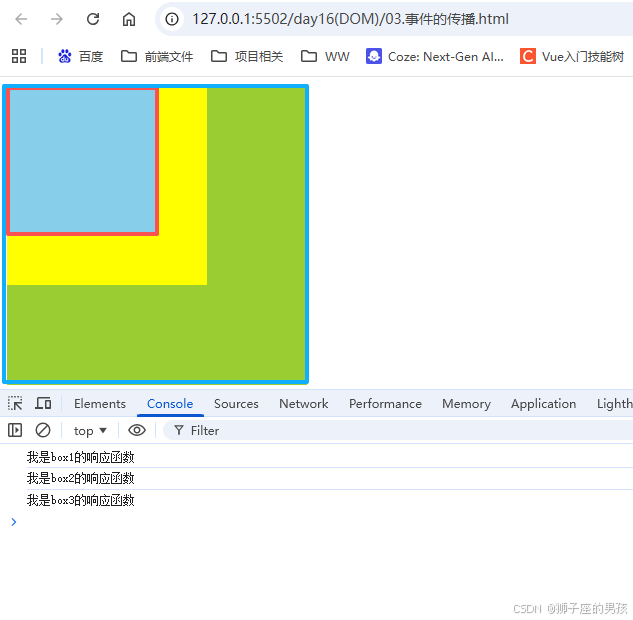Toggle the device toolbar emulation
The image size is (633, 620).
43,403
